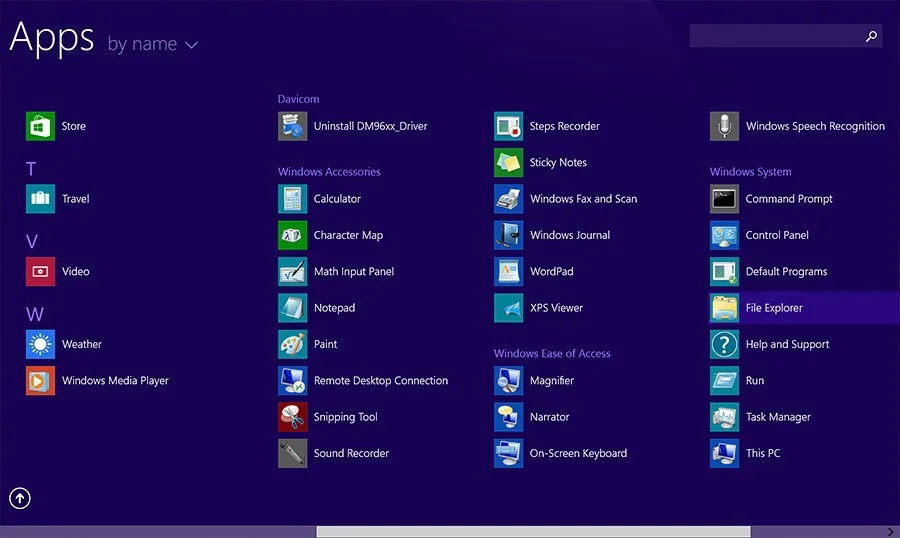Click the search magnifier button
Image resolution: width=900 pixels, height=538 pixels.
pyautogui.click(x=871, y=36)
